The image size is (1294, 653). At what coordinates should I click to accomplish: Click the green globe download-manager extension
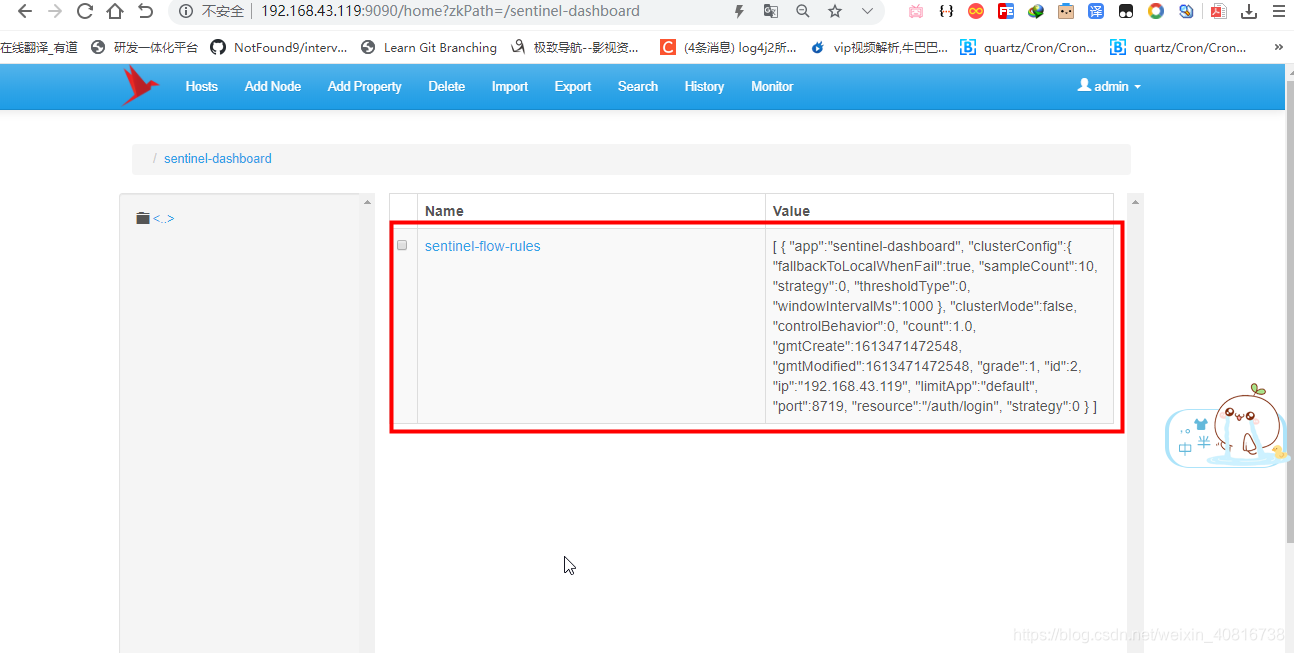(x=1036, y=11)
